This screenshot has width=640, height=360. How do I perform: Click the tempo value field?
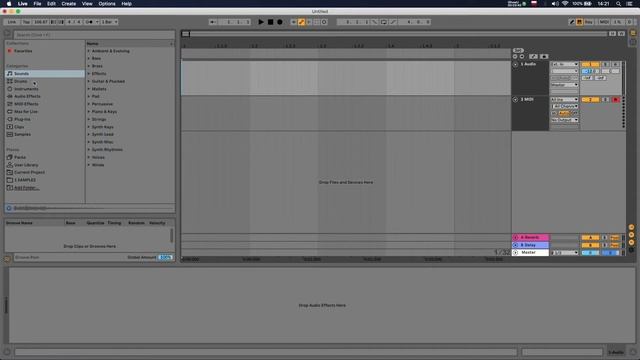[41, 22]
